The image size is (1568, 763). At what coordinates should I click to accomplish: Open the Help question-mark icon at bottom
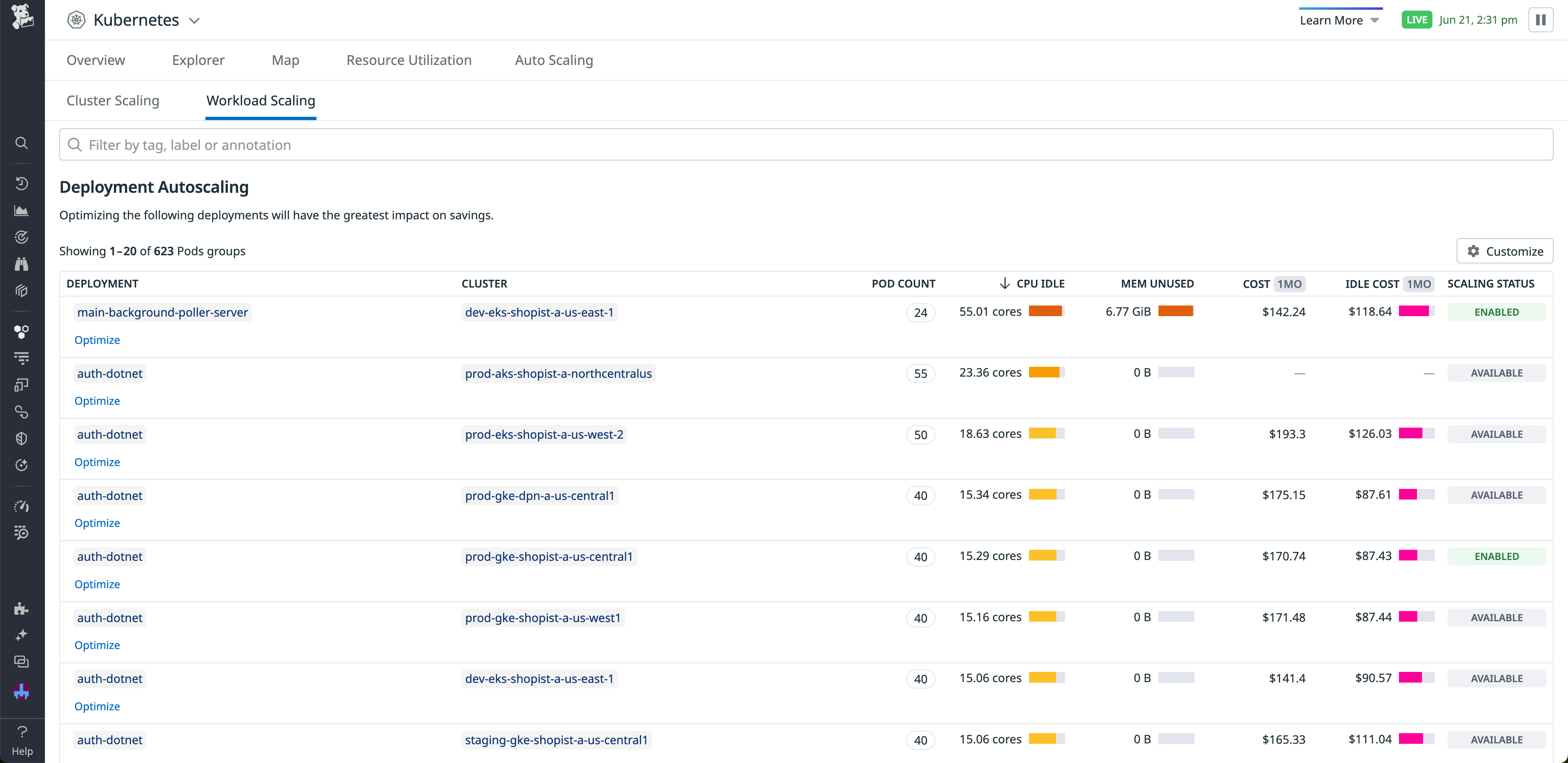[x=22, y=732]
